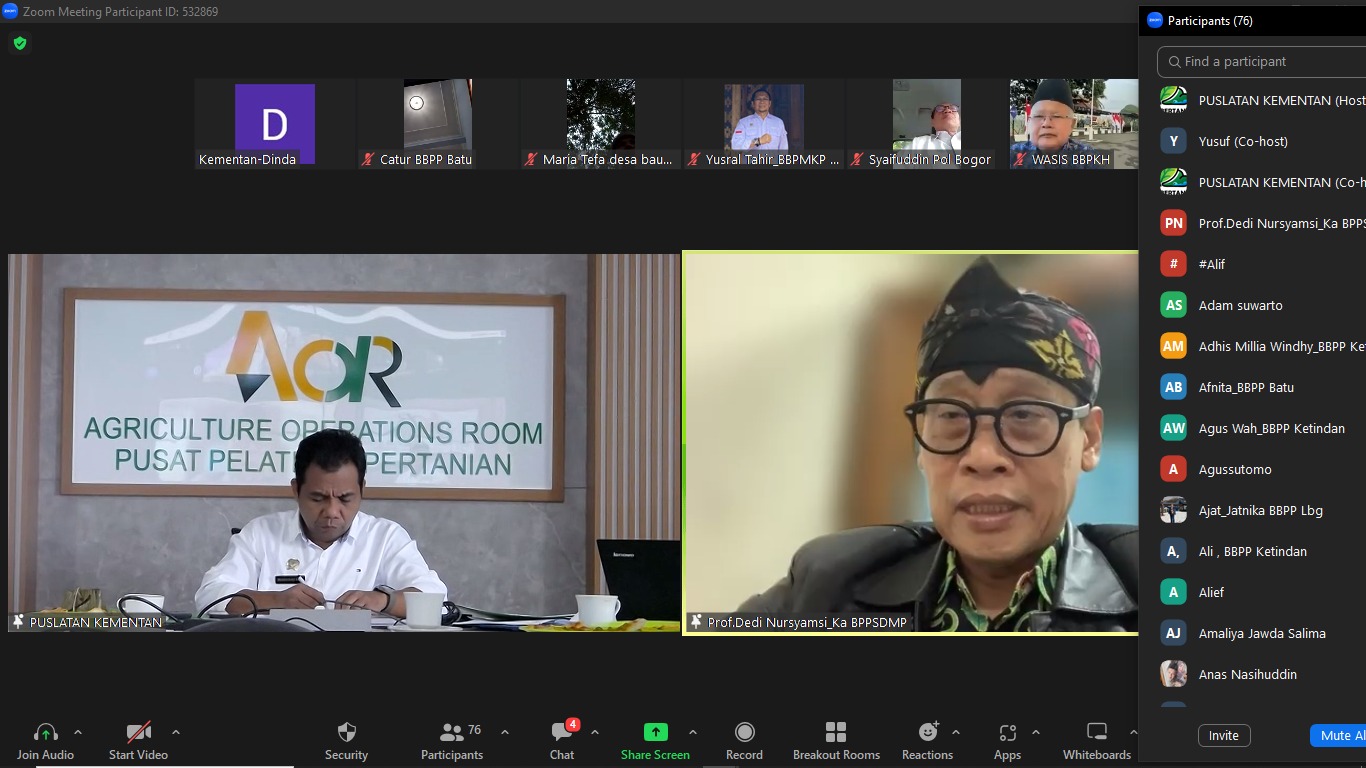This screenshot has height=768, width=1366.
Task: Toggle Start Video camera on
Action: (138, 740)
